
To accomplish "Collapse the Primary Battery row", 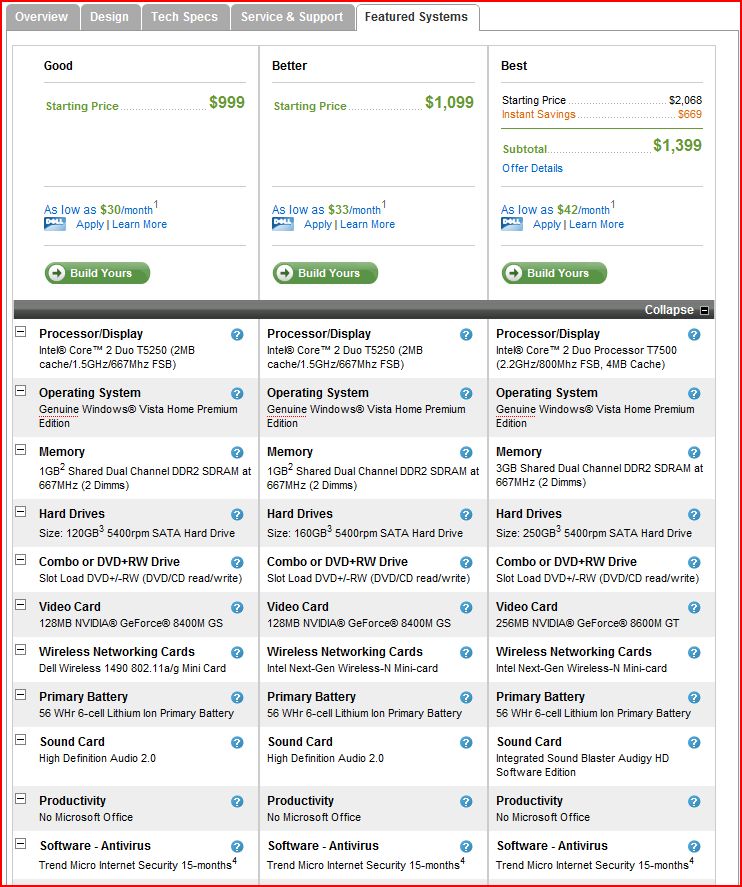I will click(x=20, y=695).
